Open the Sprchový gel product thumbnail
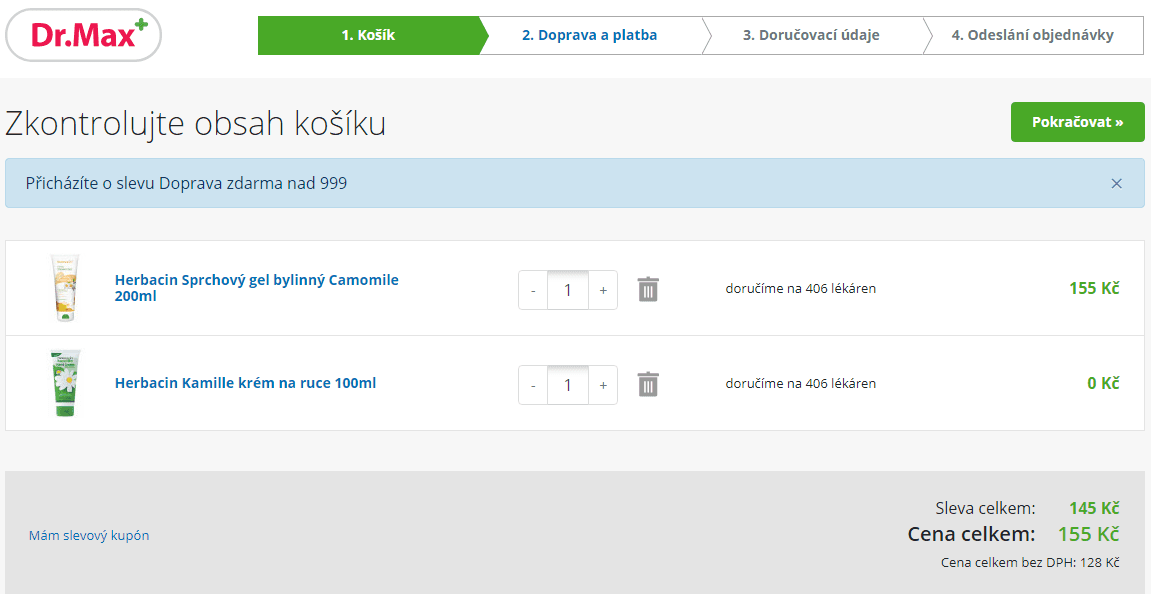The image size is (1151, 594). tap(65, 288)
